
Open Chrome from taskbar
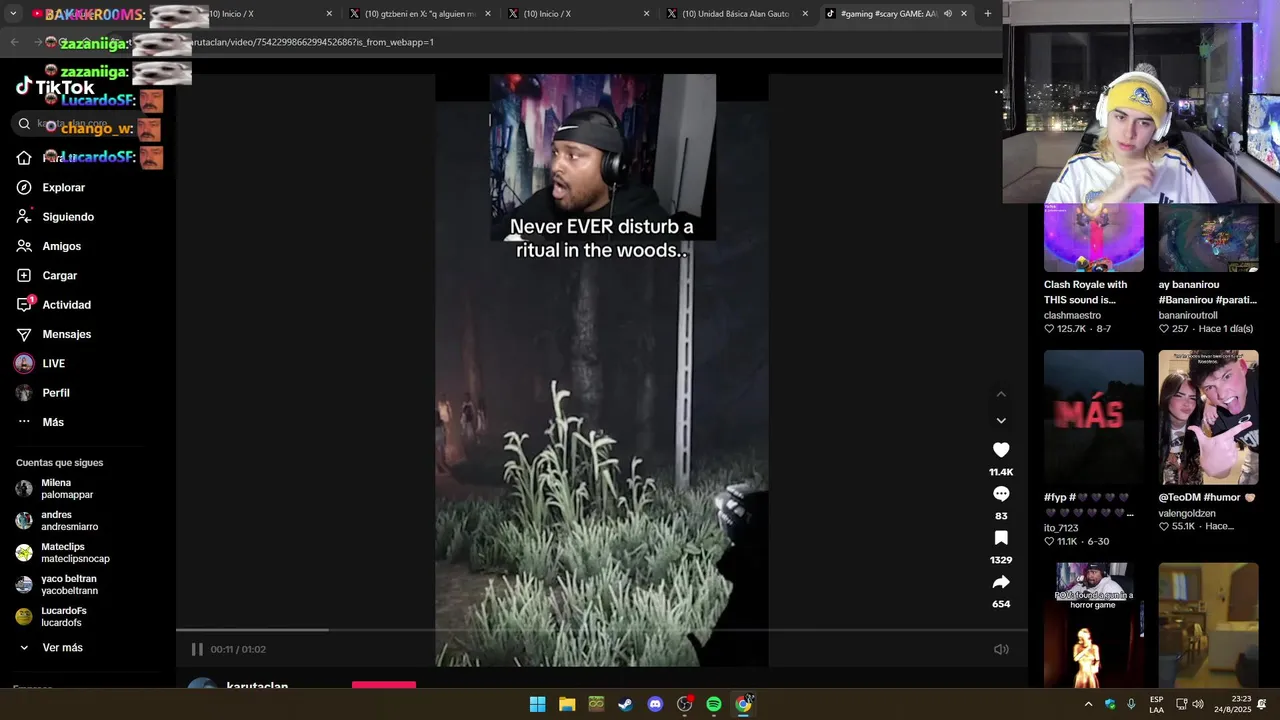click(743, 704)
